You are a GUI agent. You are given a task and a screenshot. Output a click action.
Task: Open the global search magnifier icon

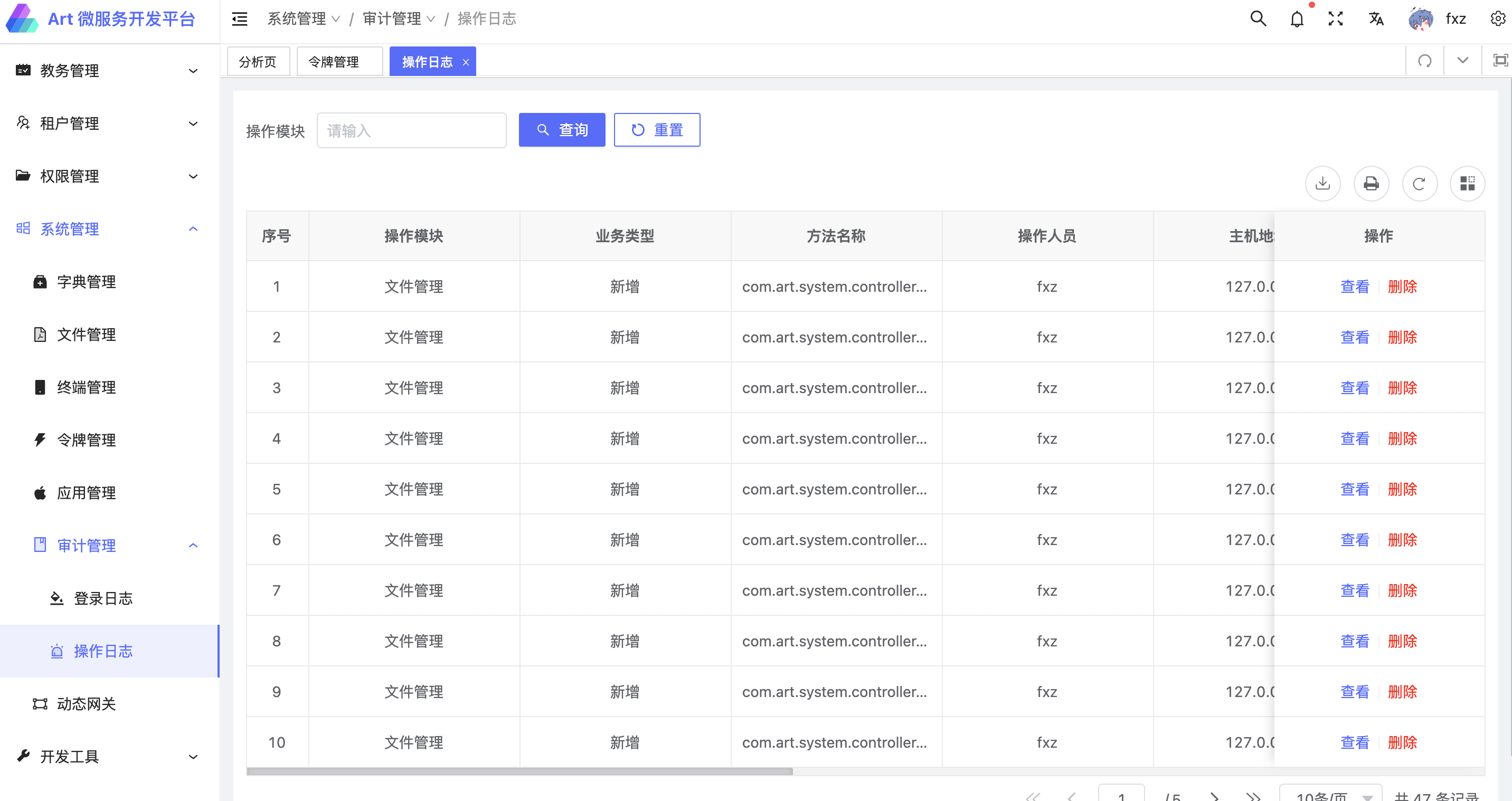[x=1258, y=19]
